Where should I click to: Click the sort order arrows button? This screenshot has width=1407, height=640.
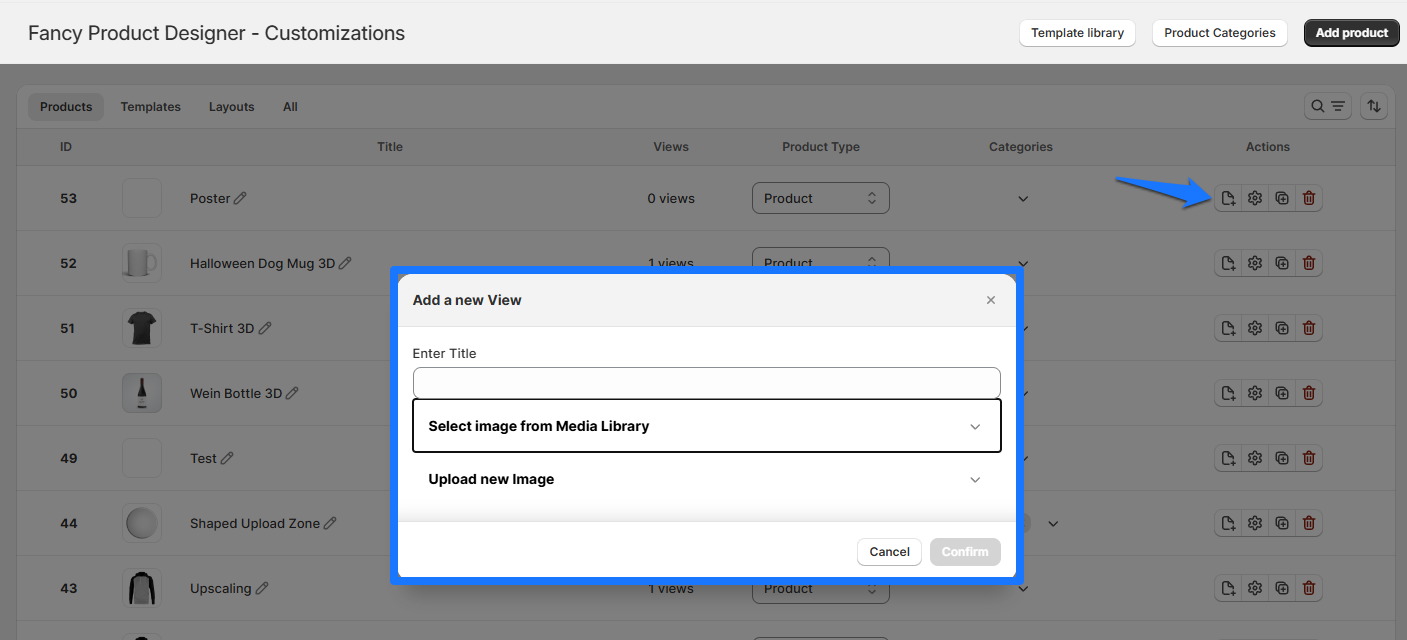[x=1374, y=106]
